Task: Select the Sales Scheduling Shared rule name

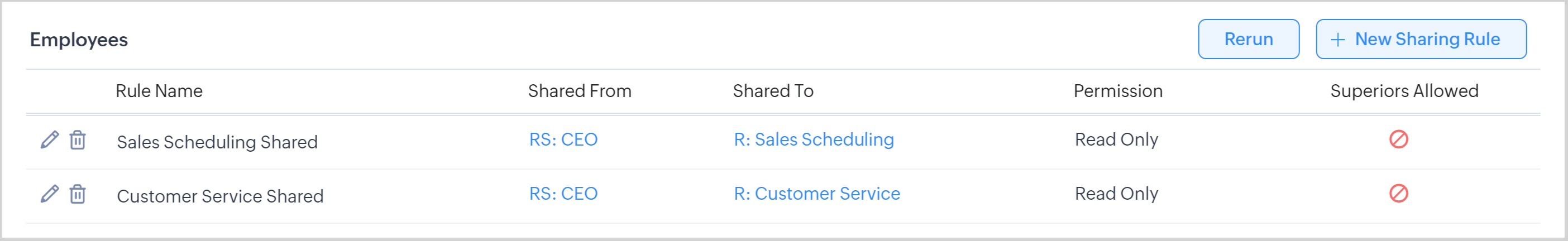Action: coord(217,142)
